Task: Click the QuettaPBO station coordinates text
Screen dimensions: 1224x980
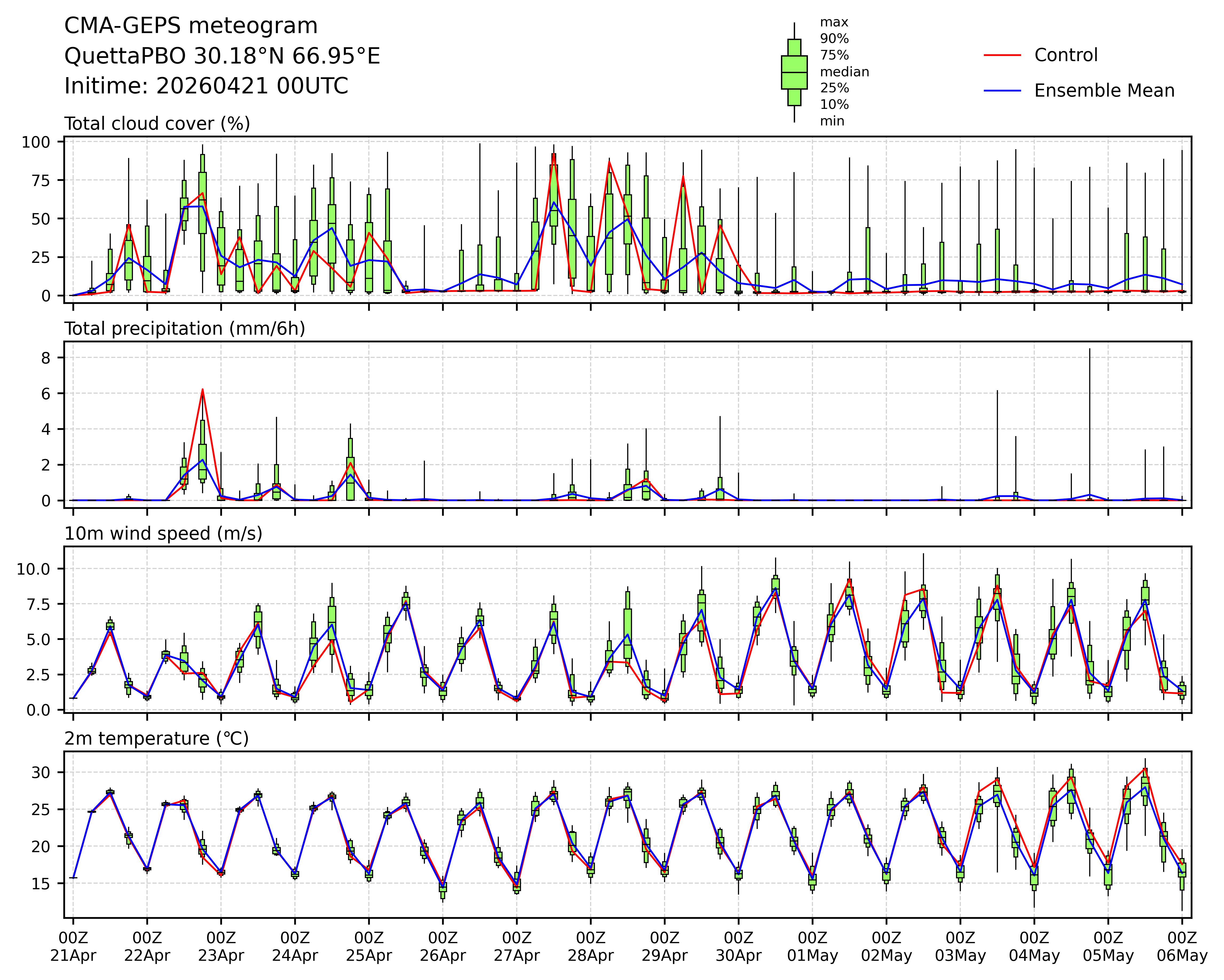Action: tap(222, 56)
